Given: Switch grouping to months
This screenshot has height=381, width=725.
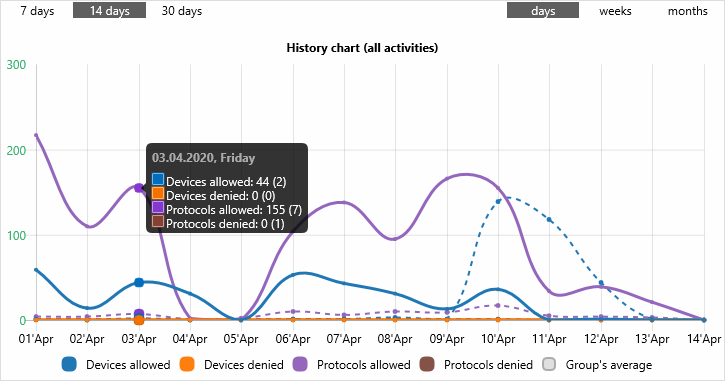Looking at the screenshot, I should (x=688, y=11).
